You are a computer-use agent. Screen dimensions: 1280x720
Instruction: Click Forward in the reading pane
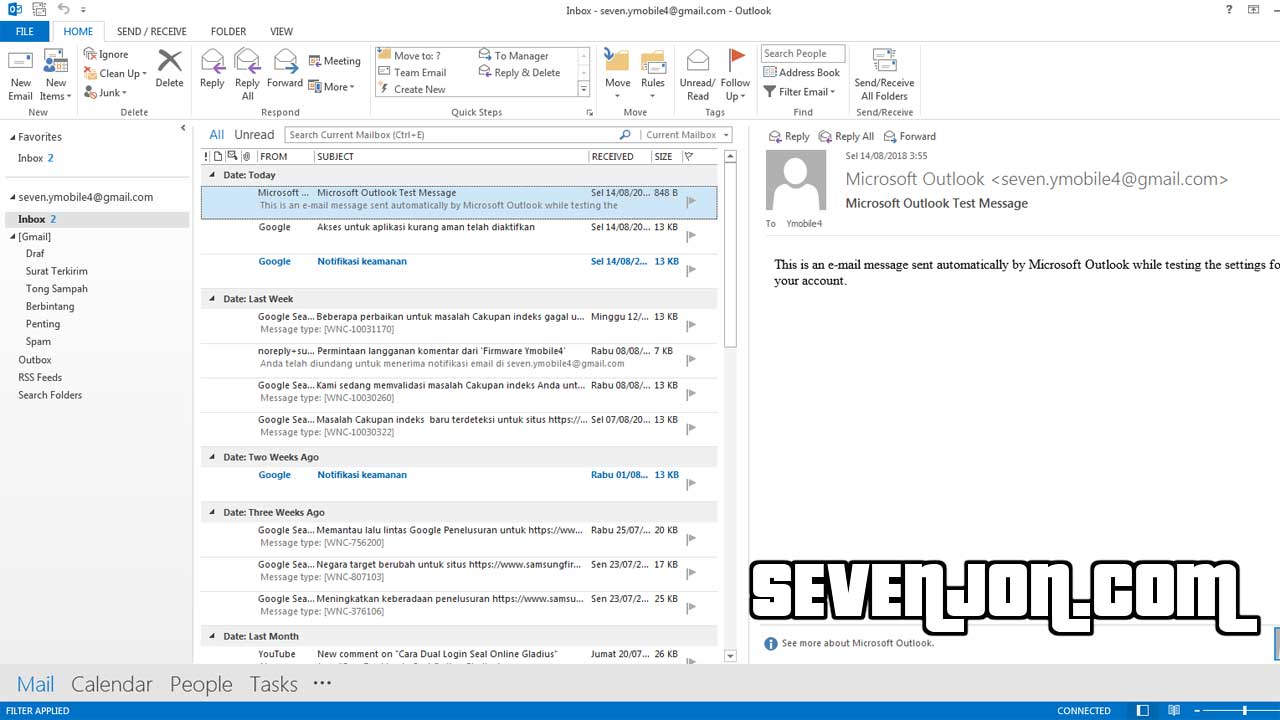(909, 136)
